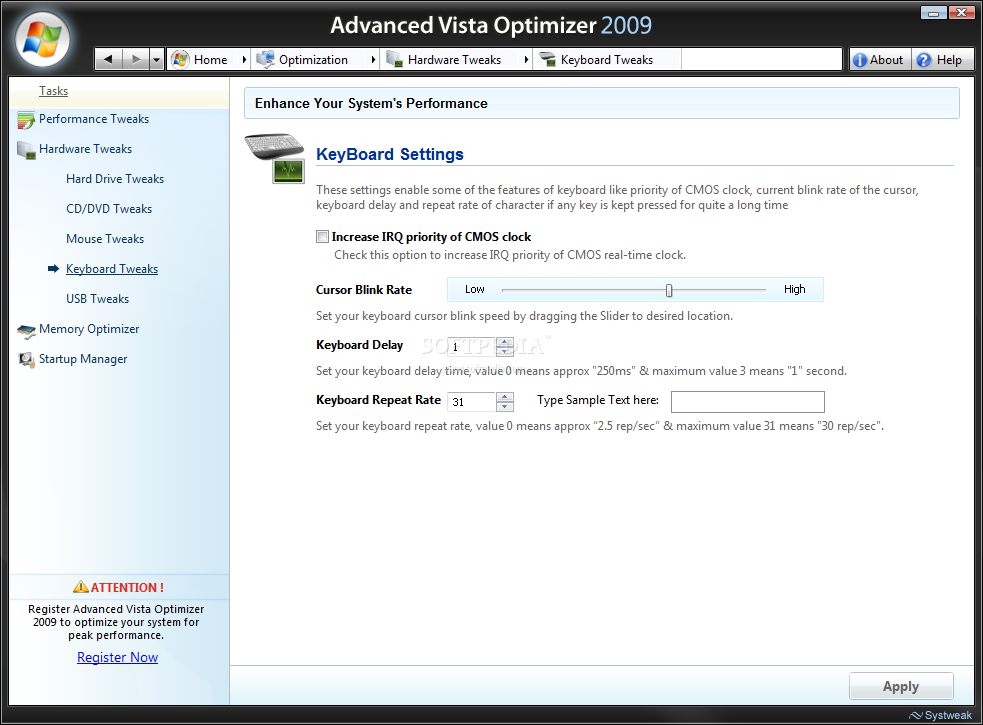
Task: Click the Hardware Tweaks sidebar icon
Action: 26,150
